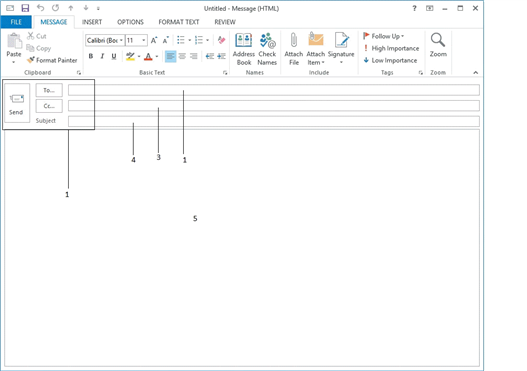Shrink font size

point(165,40)
